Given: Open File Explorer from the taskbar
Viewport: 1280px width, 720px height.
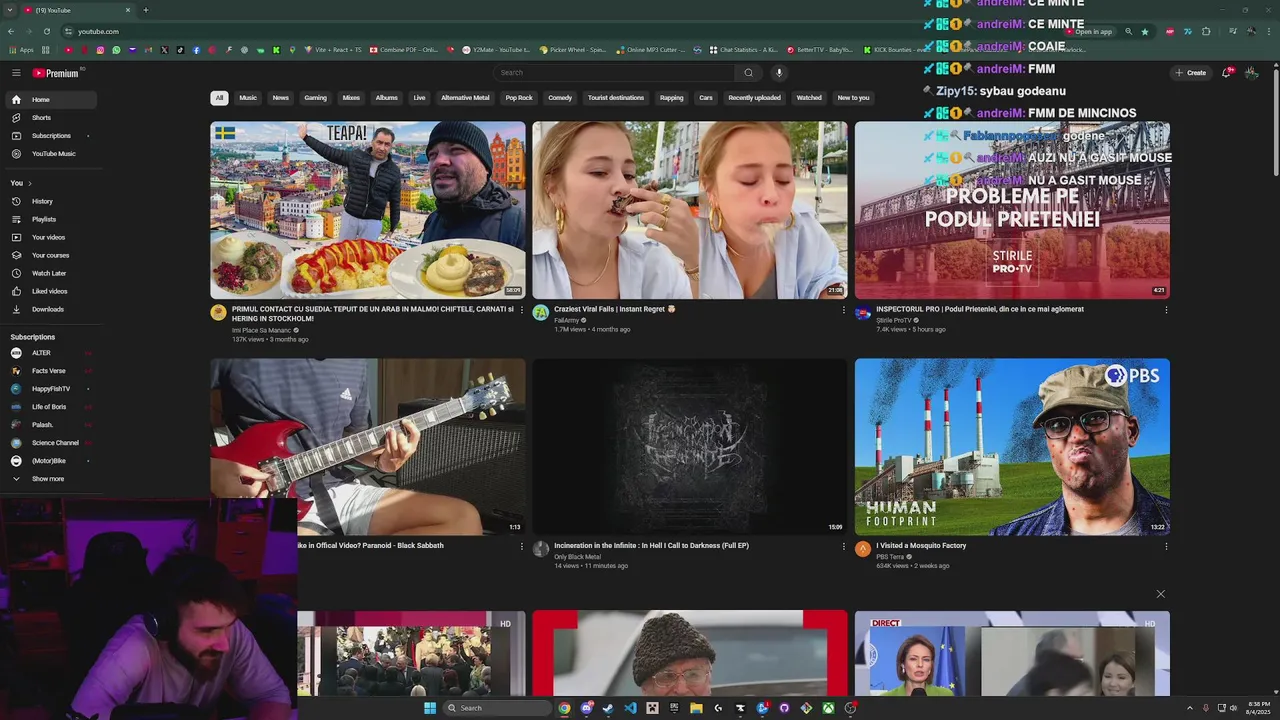Looking at the screenshot, I should pyautogui.click(x=697, y=708).
